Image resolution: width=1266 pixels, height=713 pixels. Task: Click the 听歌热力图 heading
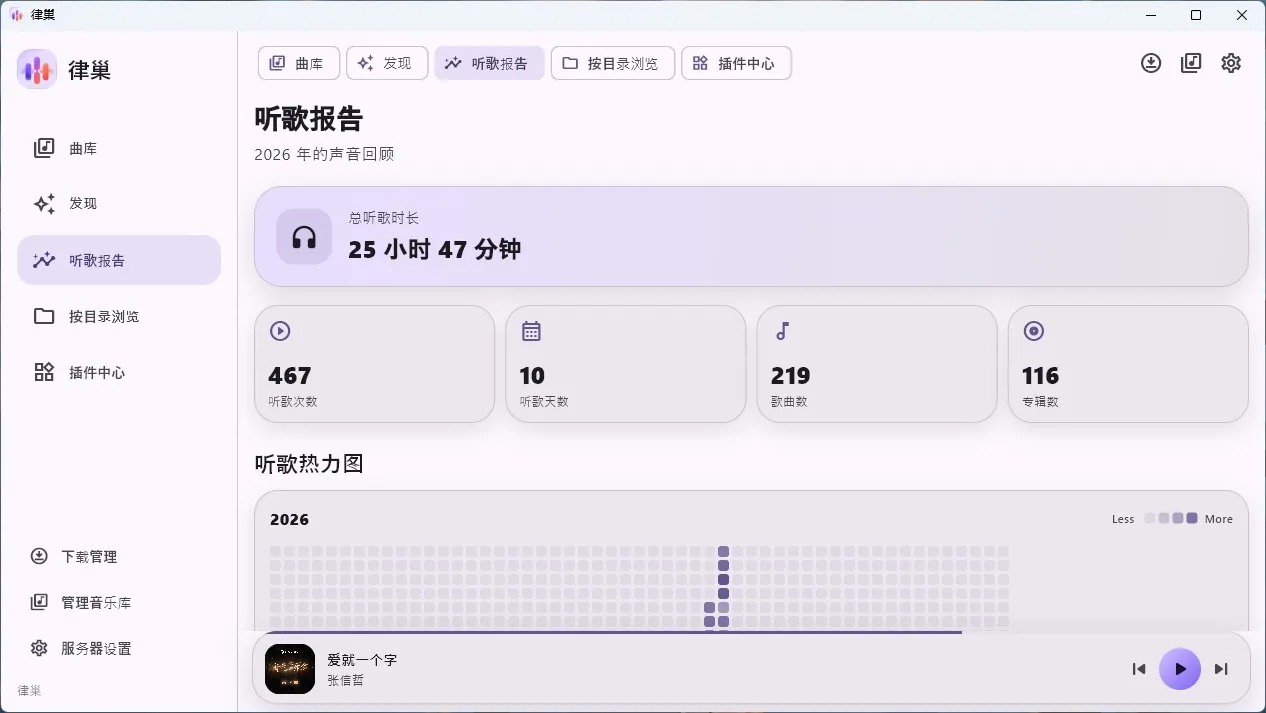click(x=309, y=464)
